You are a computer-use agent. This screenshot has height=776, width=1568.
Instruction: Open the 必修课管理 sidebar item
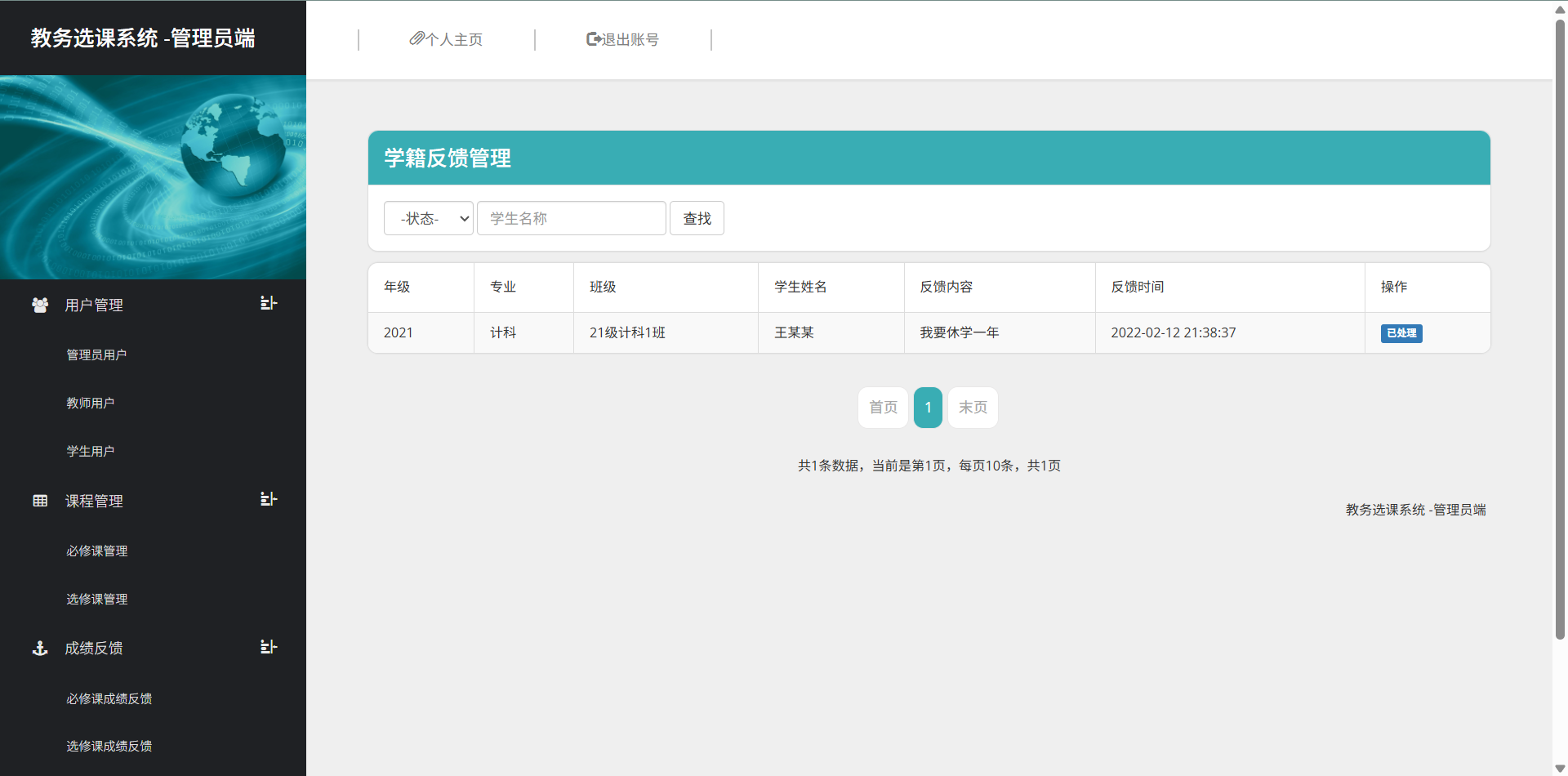coord(97,551)
